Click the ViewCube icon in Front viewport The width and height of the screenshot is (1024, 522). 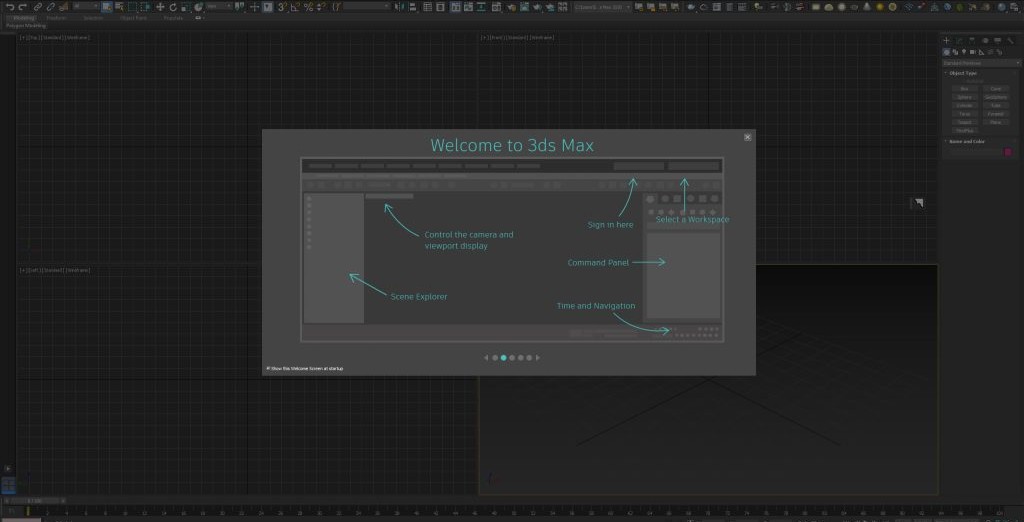(918, 203)
